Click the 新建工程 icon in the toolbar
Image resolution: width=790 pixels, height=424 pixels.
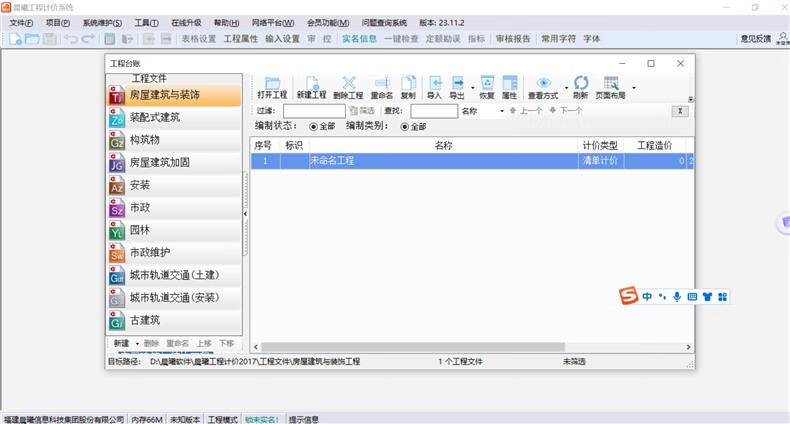coord(311,84)
